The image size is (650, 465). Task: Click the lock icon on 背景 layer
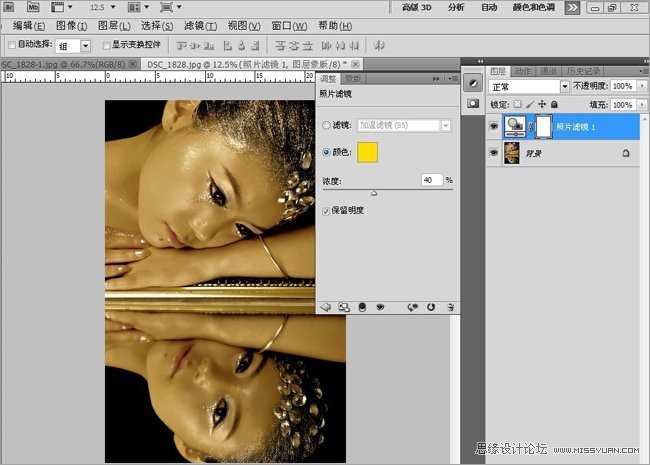click(626, 153)
